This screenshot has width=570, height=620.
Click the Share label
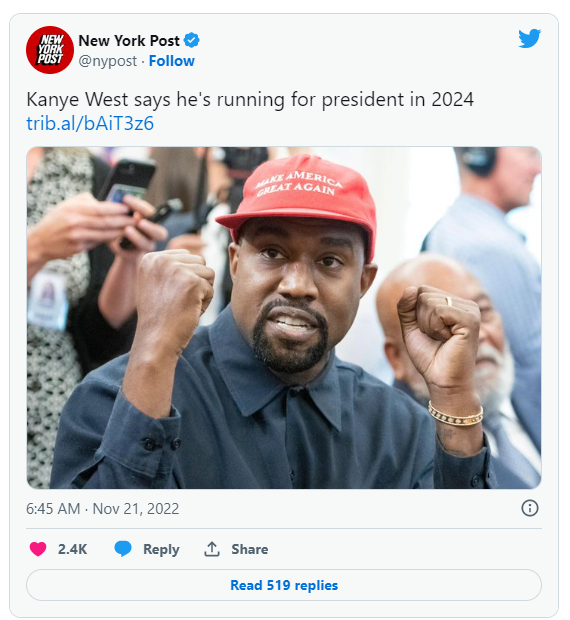[x=250, y=549]
